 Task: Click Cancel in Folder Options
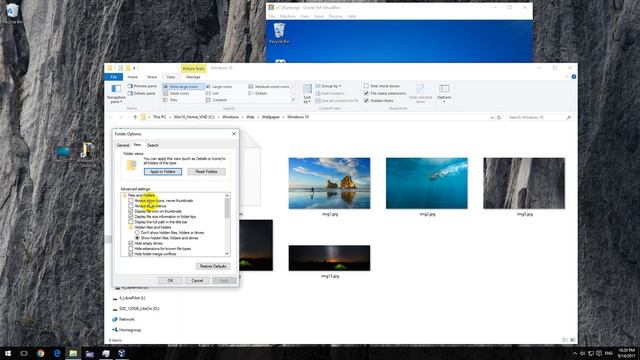(197, 280)
